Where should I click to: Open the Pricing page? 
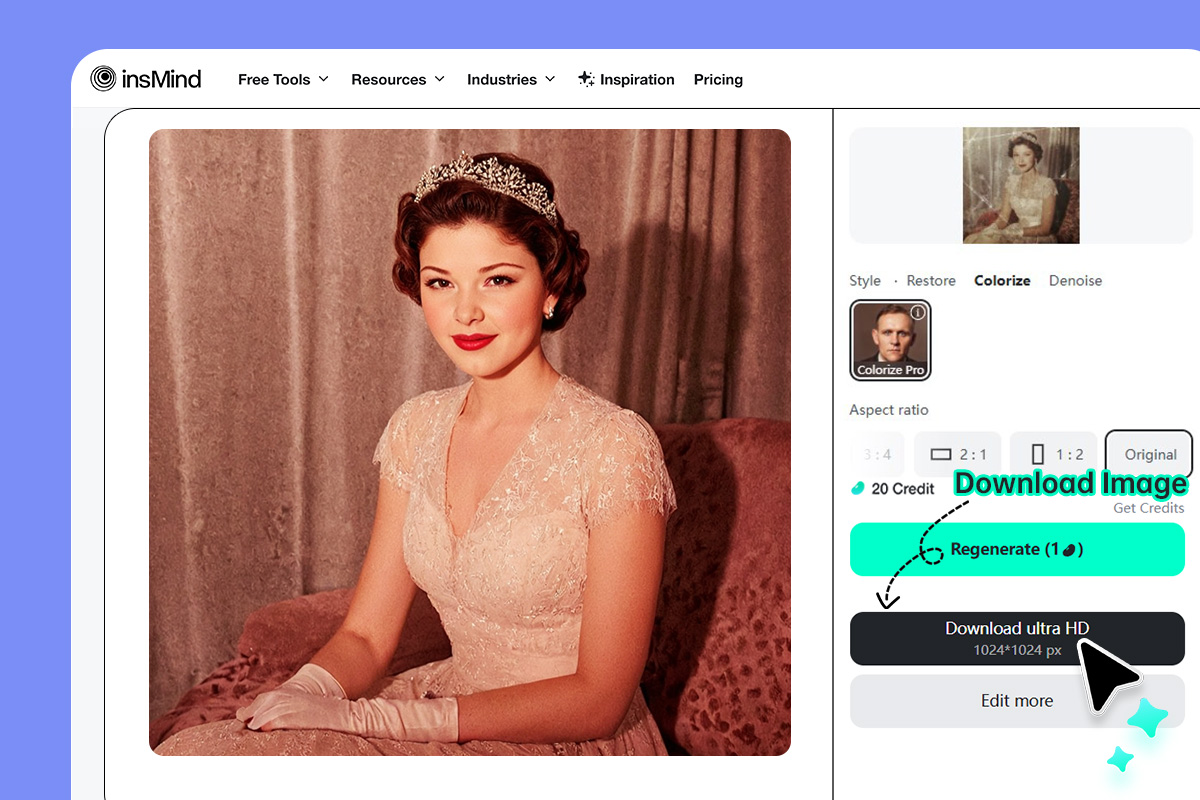click(x=718, y=80)
